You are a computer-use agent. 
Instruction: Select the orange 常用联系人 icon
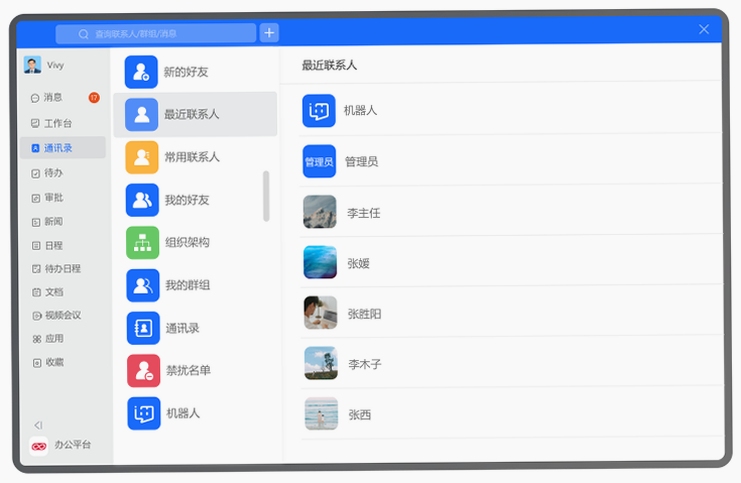click(142, 157)
